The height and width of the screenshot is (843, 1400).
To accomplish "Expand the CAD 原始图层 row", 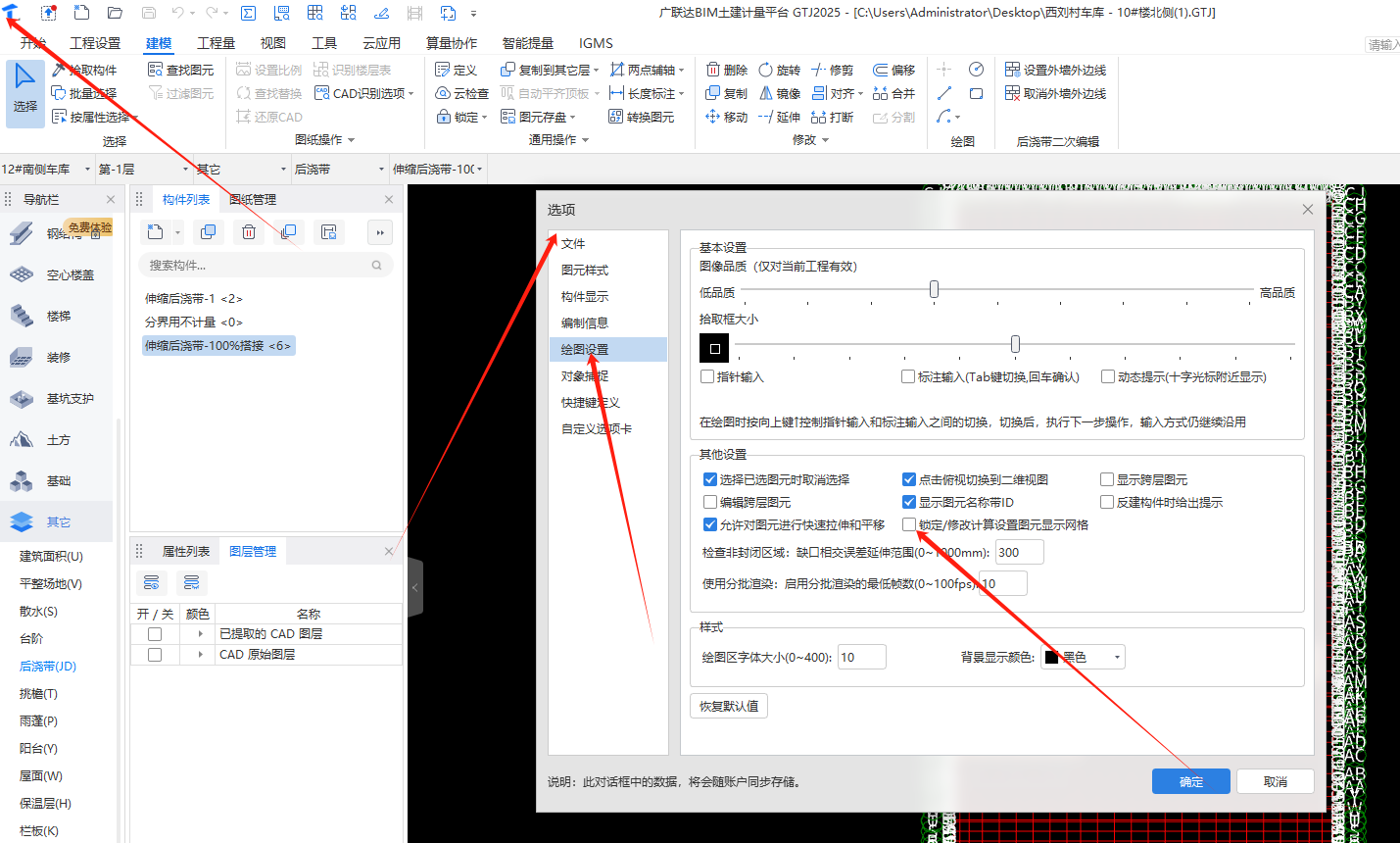I will coord(200,654).
